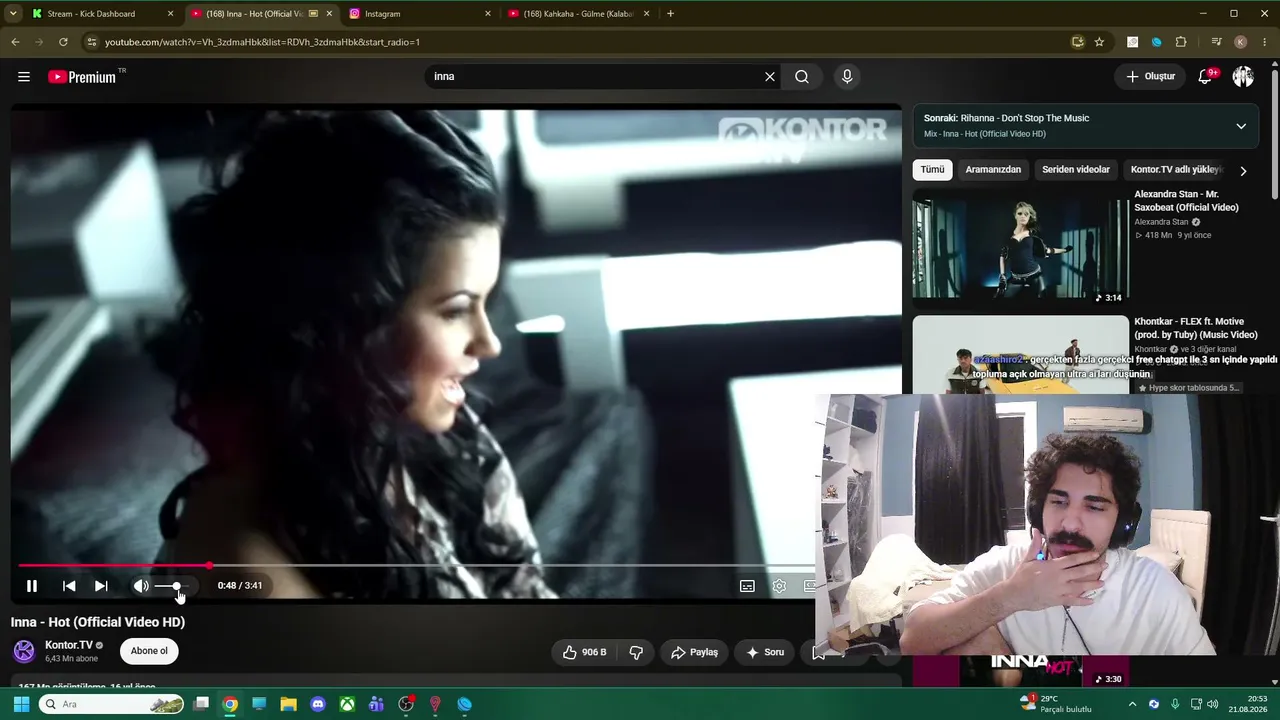Bookmark this page with the star
Image resolution: width=1280 pixels, height=720 pixels.
pyautogui.click(x=1099, y=42)
